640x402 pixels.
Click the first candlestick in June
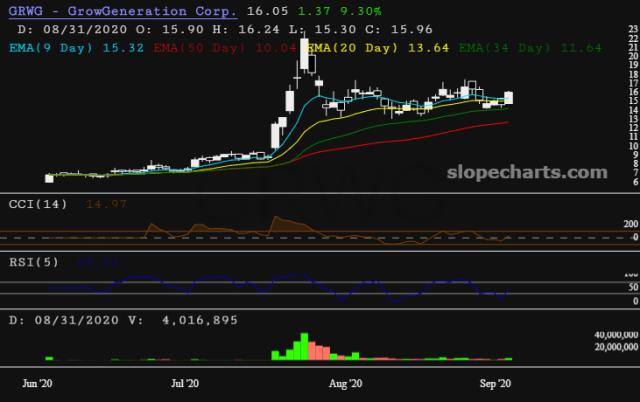[x=49, y=178]
